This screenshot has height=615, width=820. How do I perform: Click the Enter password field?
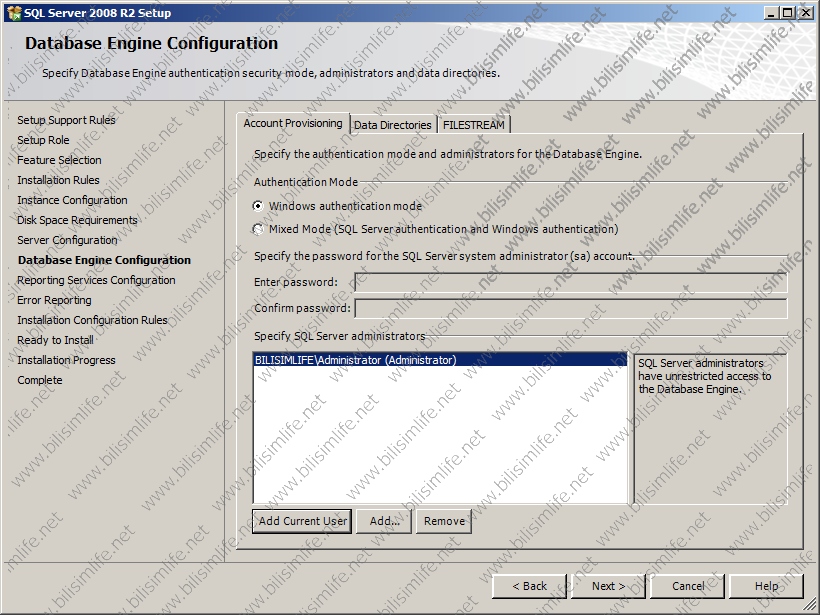[570, 283]
